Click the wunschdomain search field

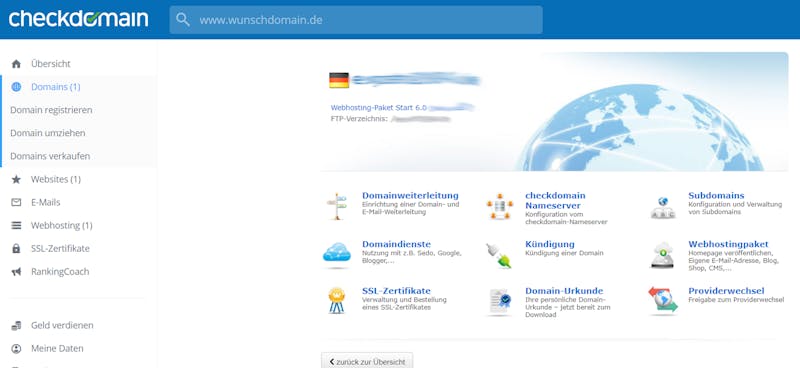tap(356, 20)
